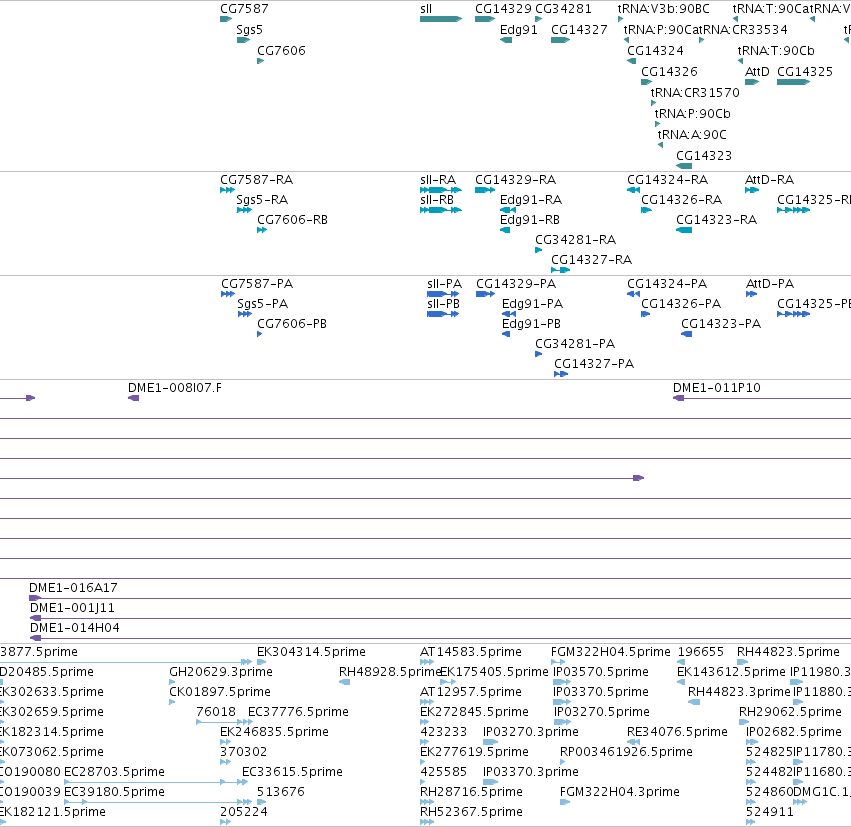
Task: Click the RH44823.5prime EST label
Action: click(x=789, y=652)
